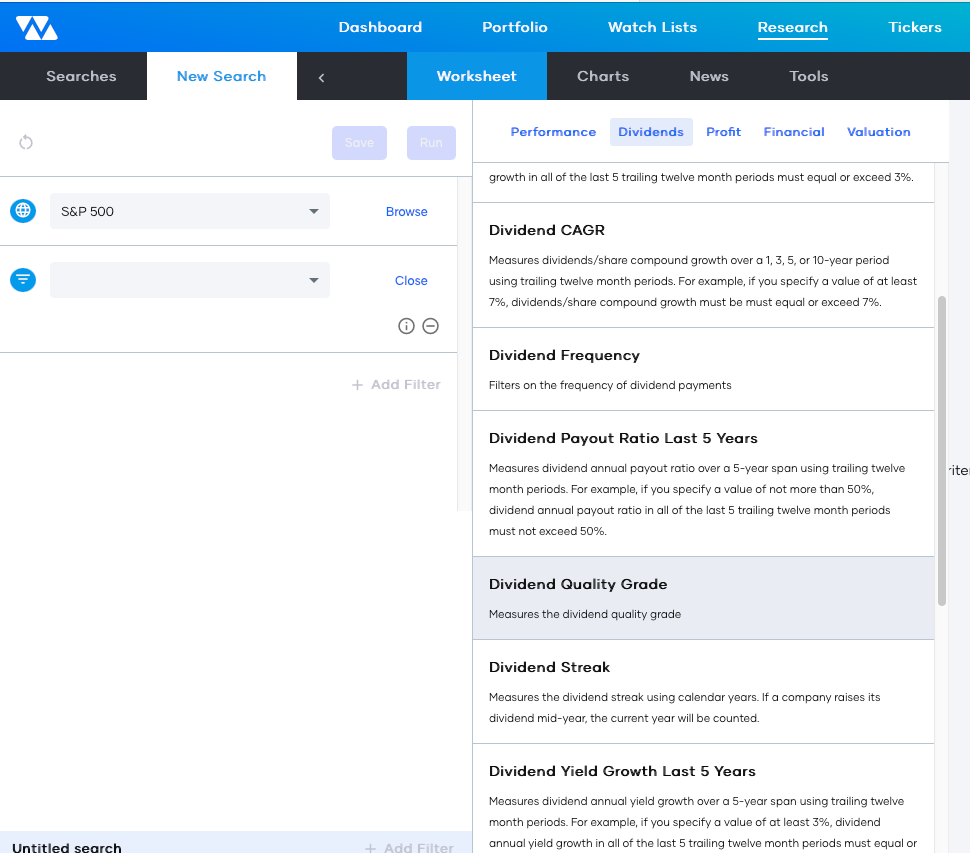Choose the Dividend Frequency filter
The width and height of the screenshot is (970, 853).
click(703, 369)
